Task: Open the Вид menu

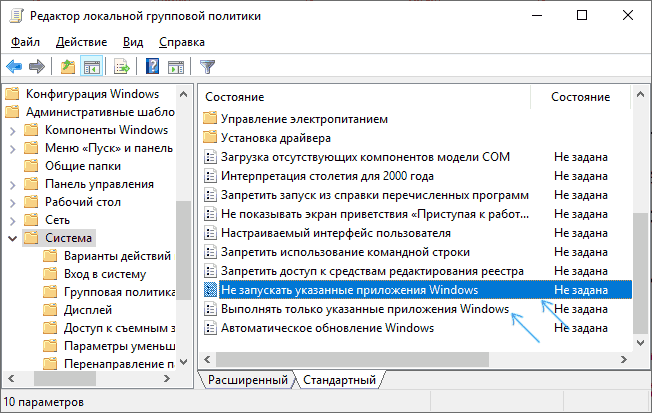Action: (133, 42)
